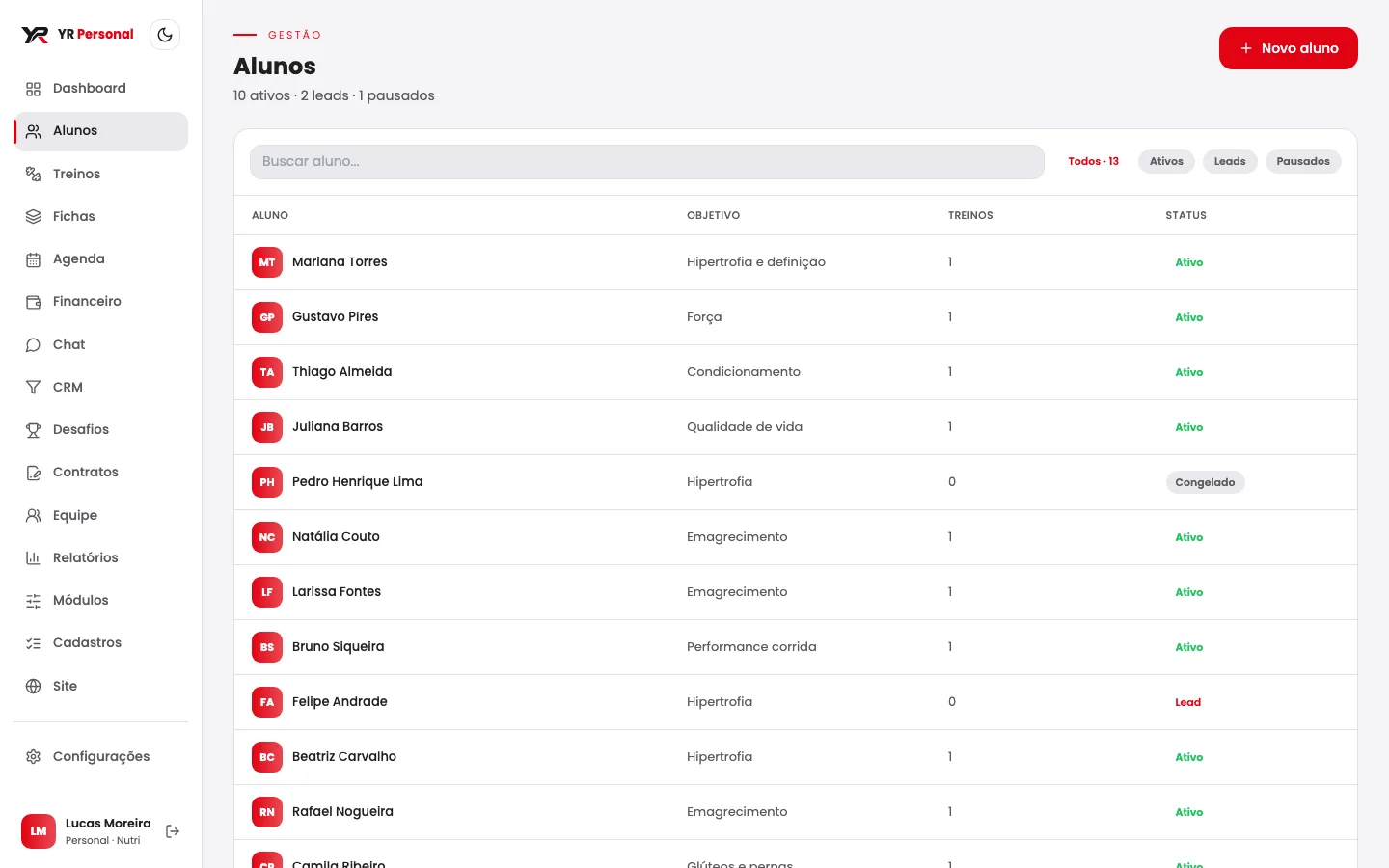This screenshot has height=868, width=1389.
Task: Log out using the exit icon
Action: [x=173, y=831]
